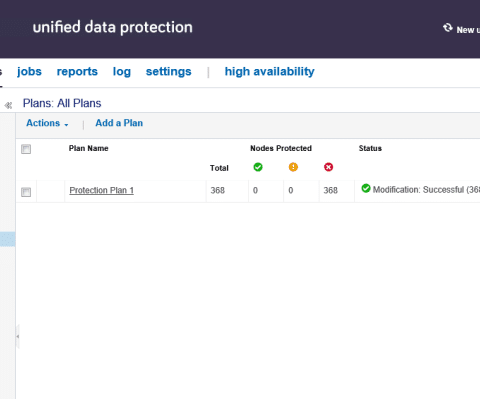Click the Plan Name column header
Viewport: 480px width, 399px height.
click(88, 148)
